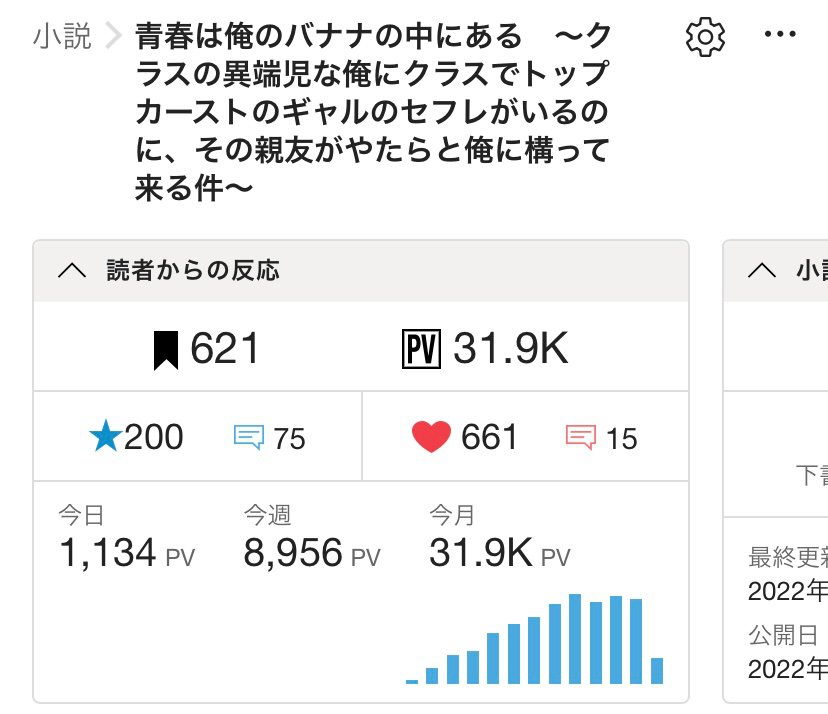Collapse the right-side panel chevron
828x714 pixels.
click(761, 270)
